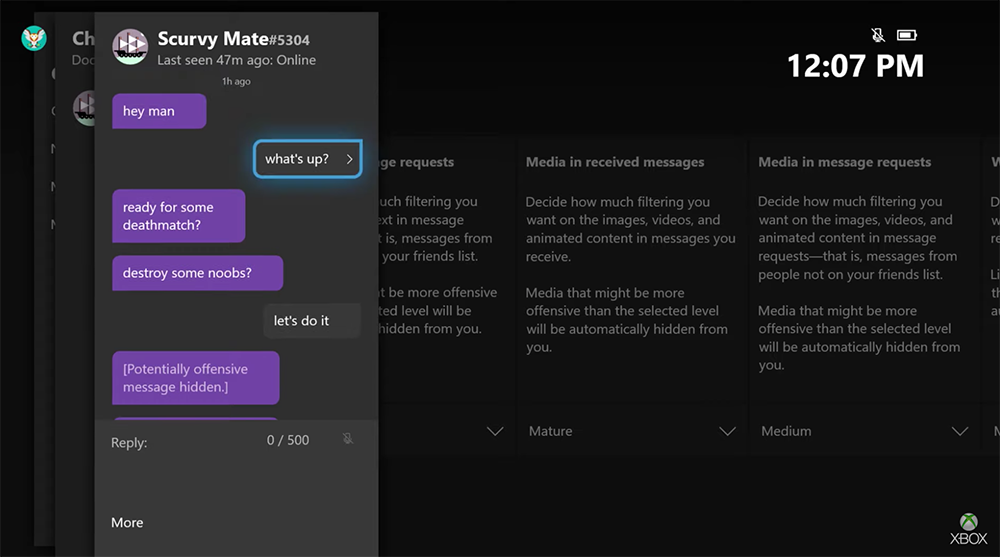Click the muted mic icon beside reply counter
The image size is (1000, 557).
click(x=348, y=438)
